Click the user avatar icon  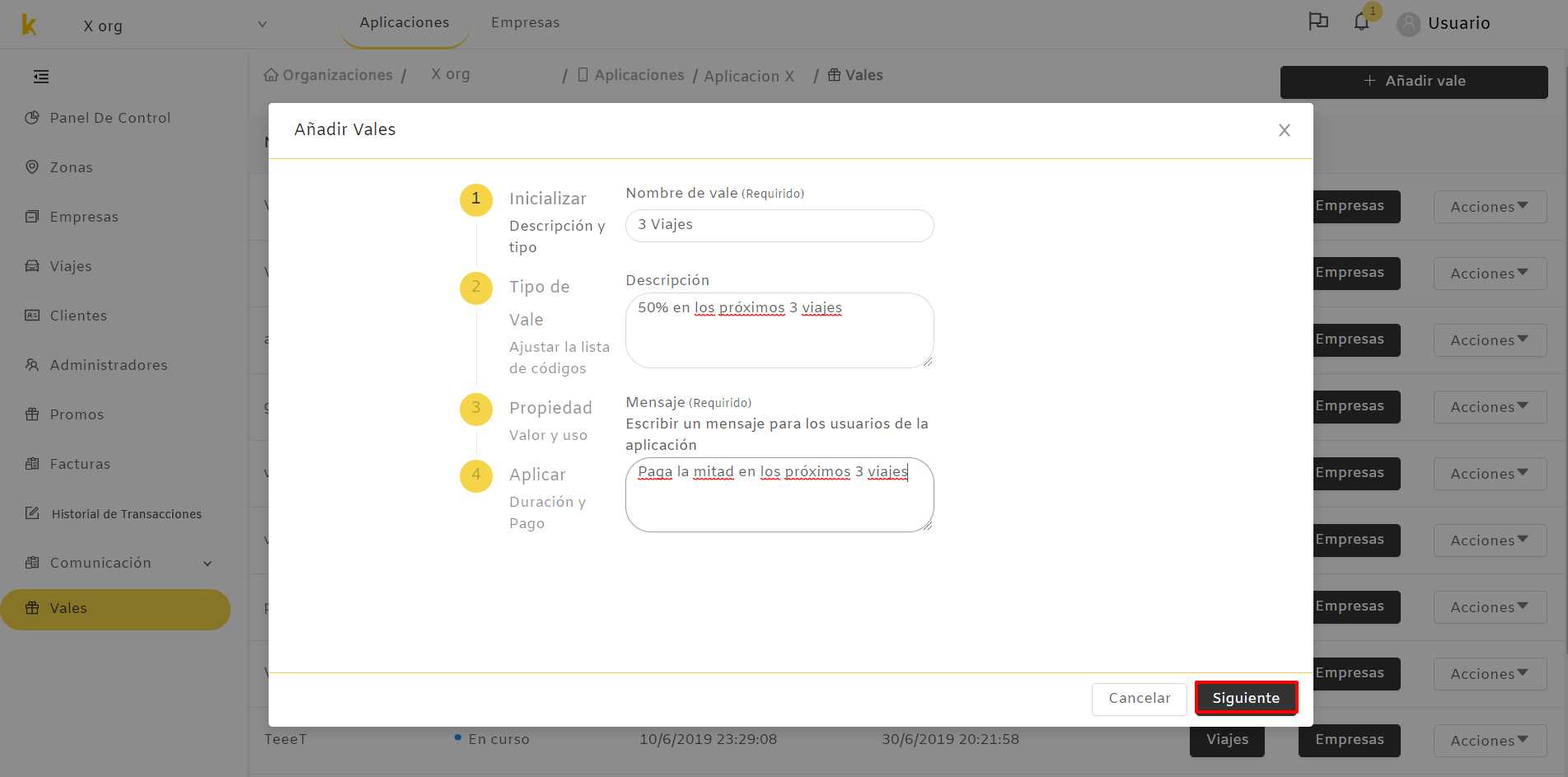pos(1408,24)
